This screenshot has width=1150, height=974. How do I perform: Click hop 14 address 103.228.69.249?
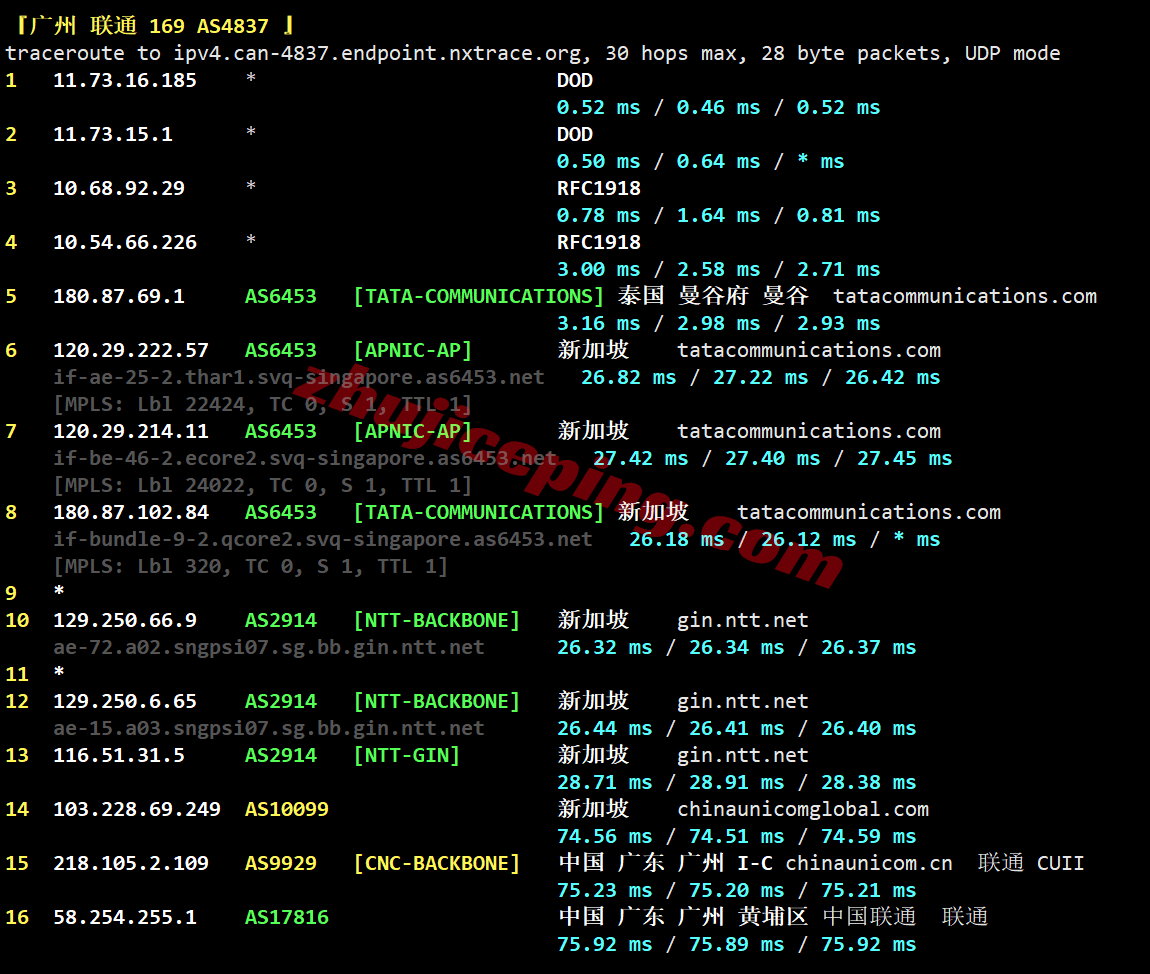coord(136,809)
